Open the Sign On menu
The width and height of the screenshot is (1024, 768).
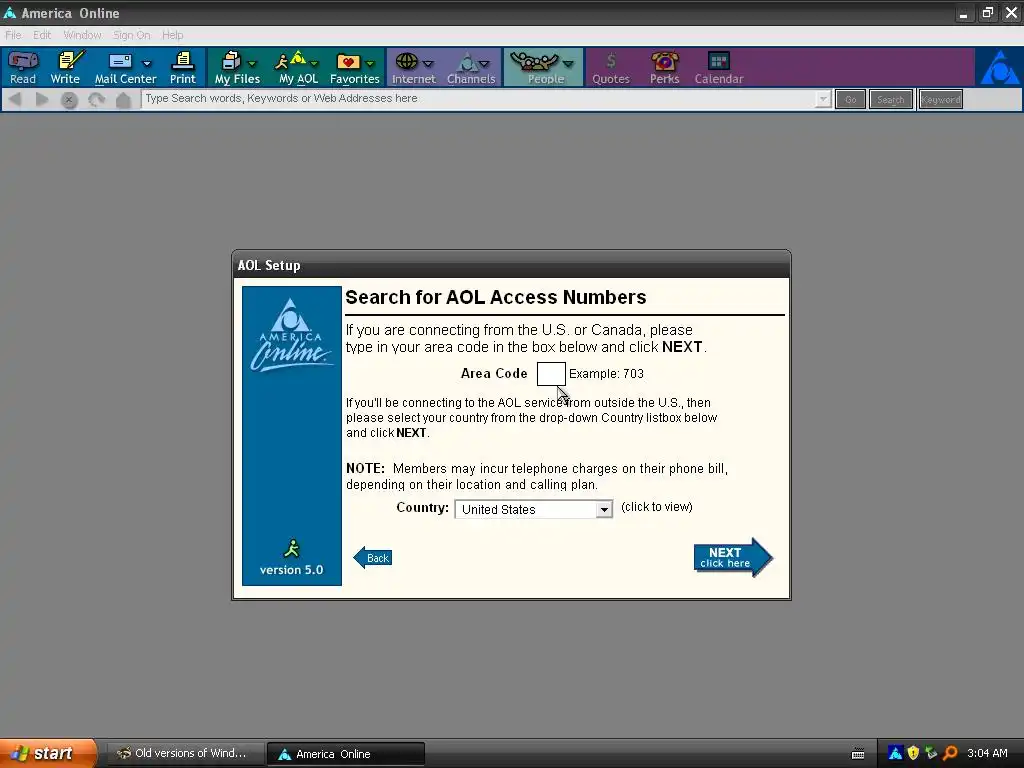coord(131,35)
